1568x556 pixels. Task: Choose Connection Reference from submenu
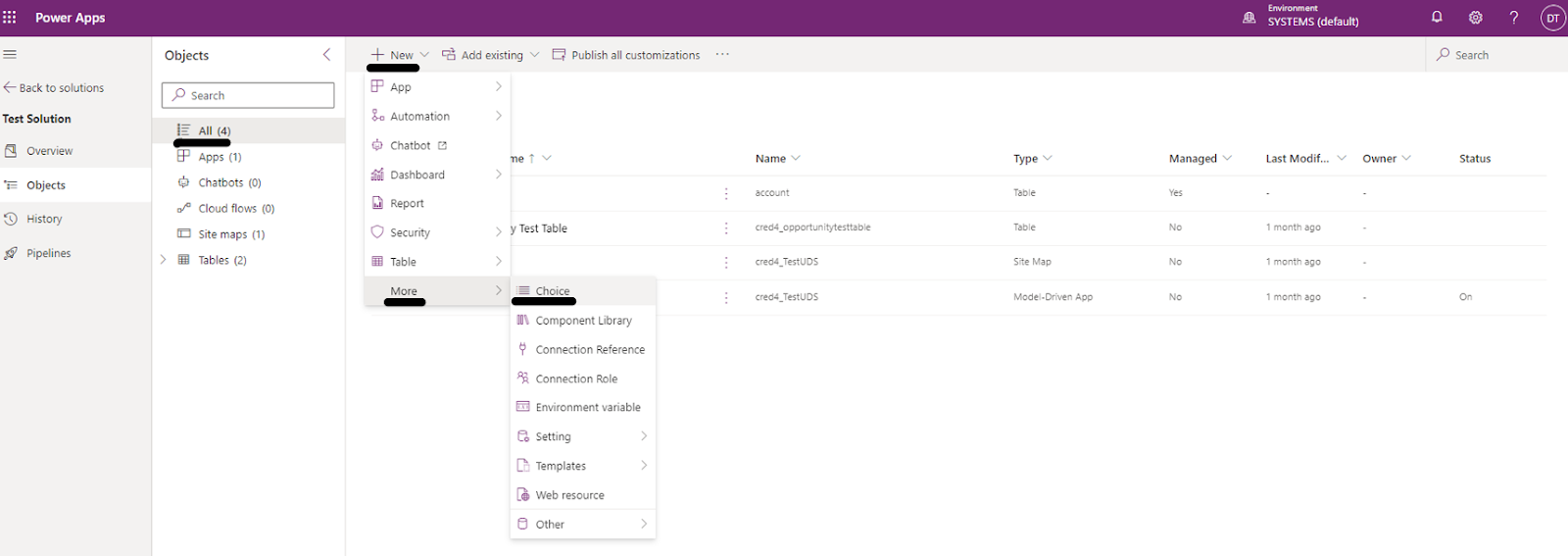(583, 349)
